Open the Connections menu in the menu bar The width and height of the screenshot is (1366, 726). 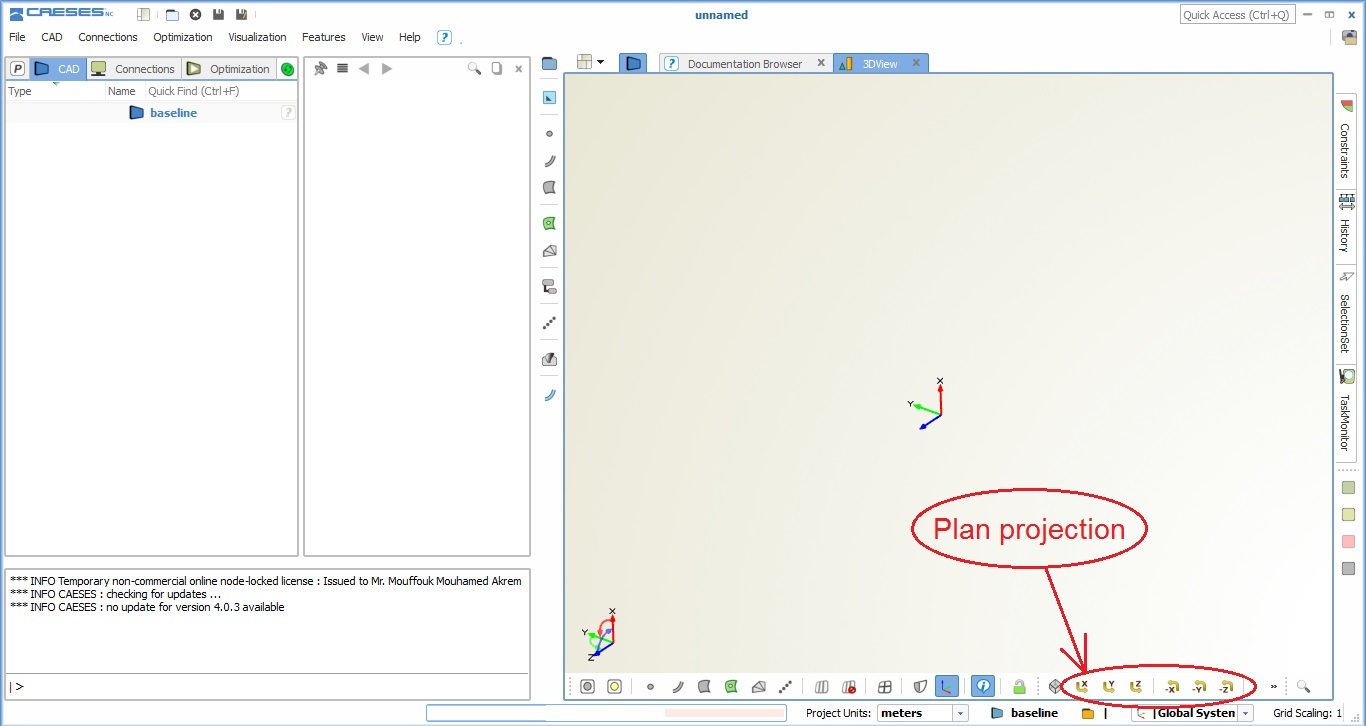(x=108, y=37)
